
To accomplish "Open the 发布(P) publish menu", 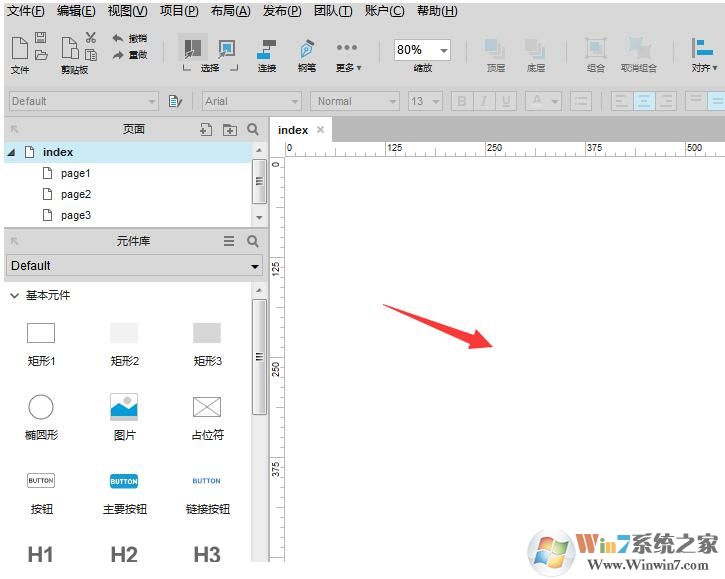I will point(282,11).
